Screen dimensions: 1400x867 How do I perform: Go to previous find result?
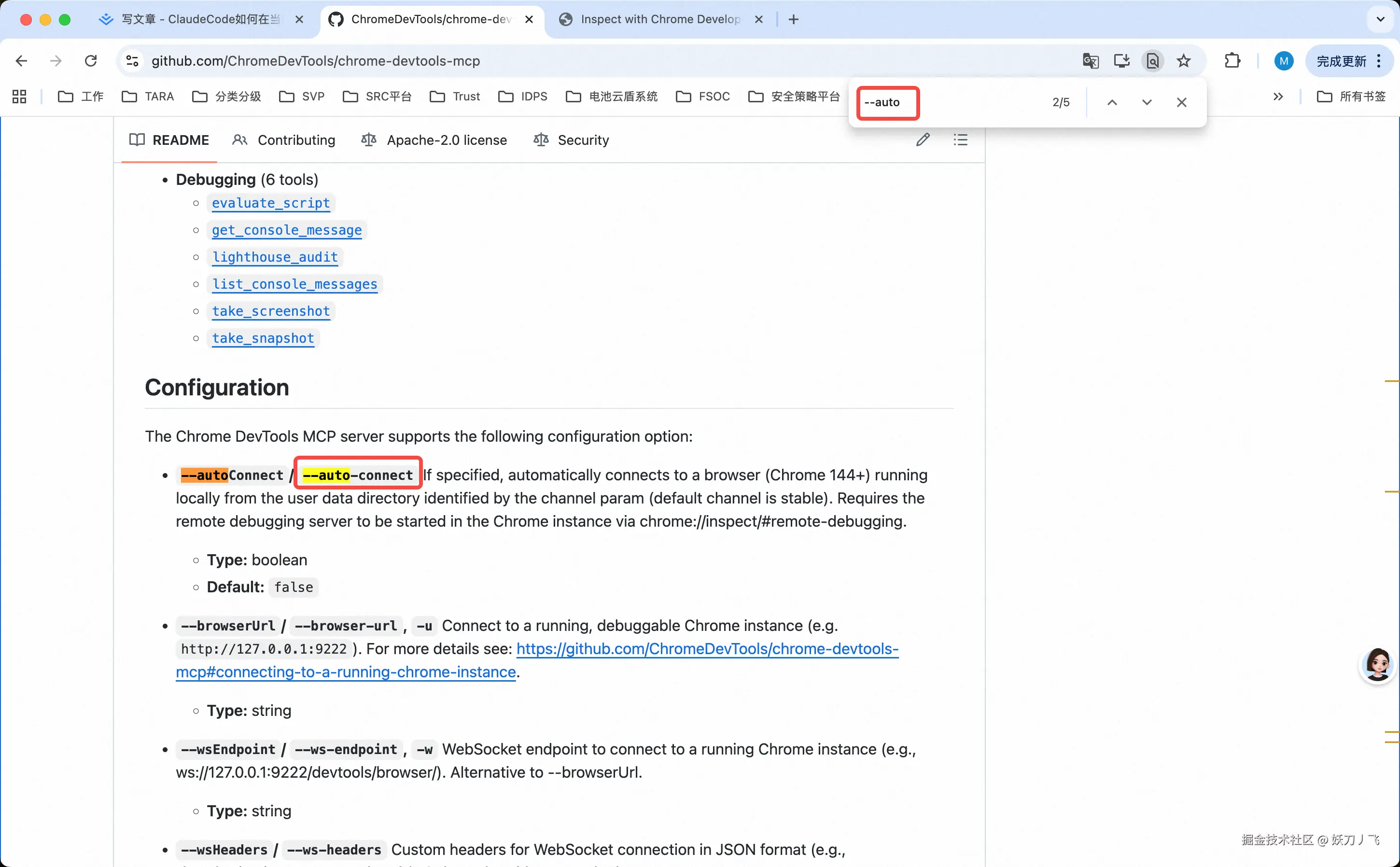point(1112,103)
